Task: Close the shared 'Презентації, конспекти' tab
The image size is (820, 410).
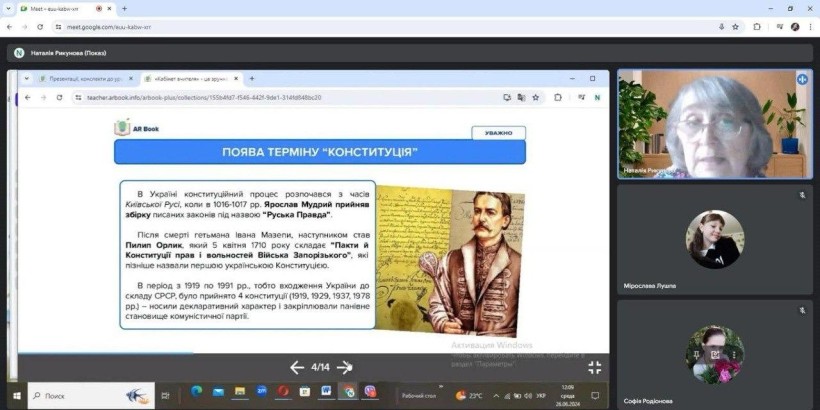Action: pyautogui.click(x=131, y=78)
